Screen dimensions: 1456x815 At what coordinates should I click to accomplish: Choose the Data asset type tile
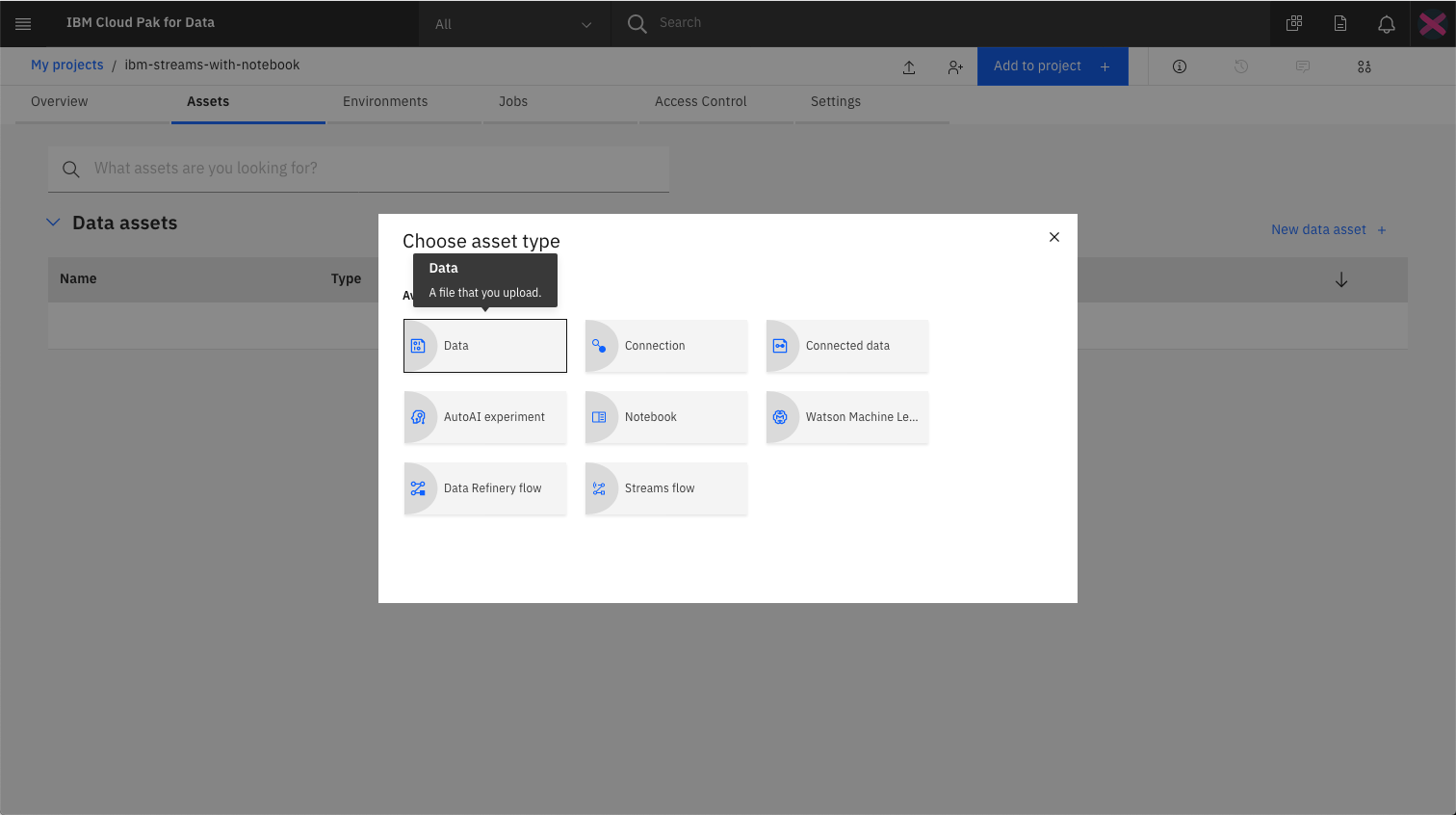tap(485, 346)
